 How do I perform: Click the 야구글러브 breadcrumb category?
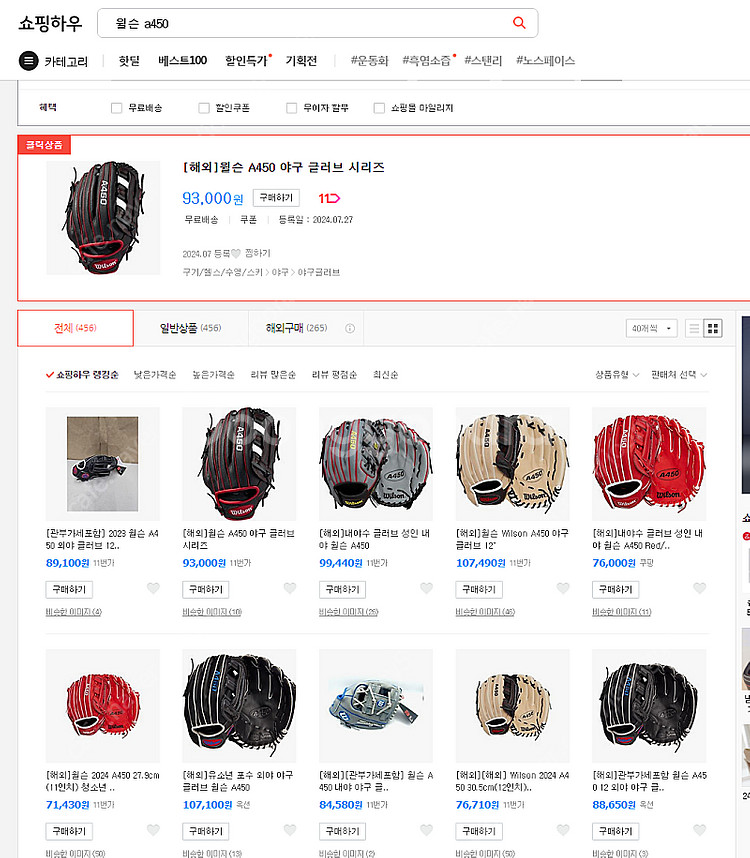pos(319,272)
